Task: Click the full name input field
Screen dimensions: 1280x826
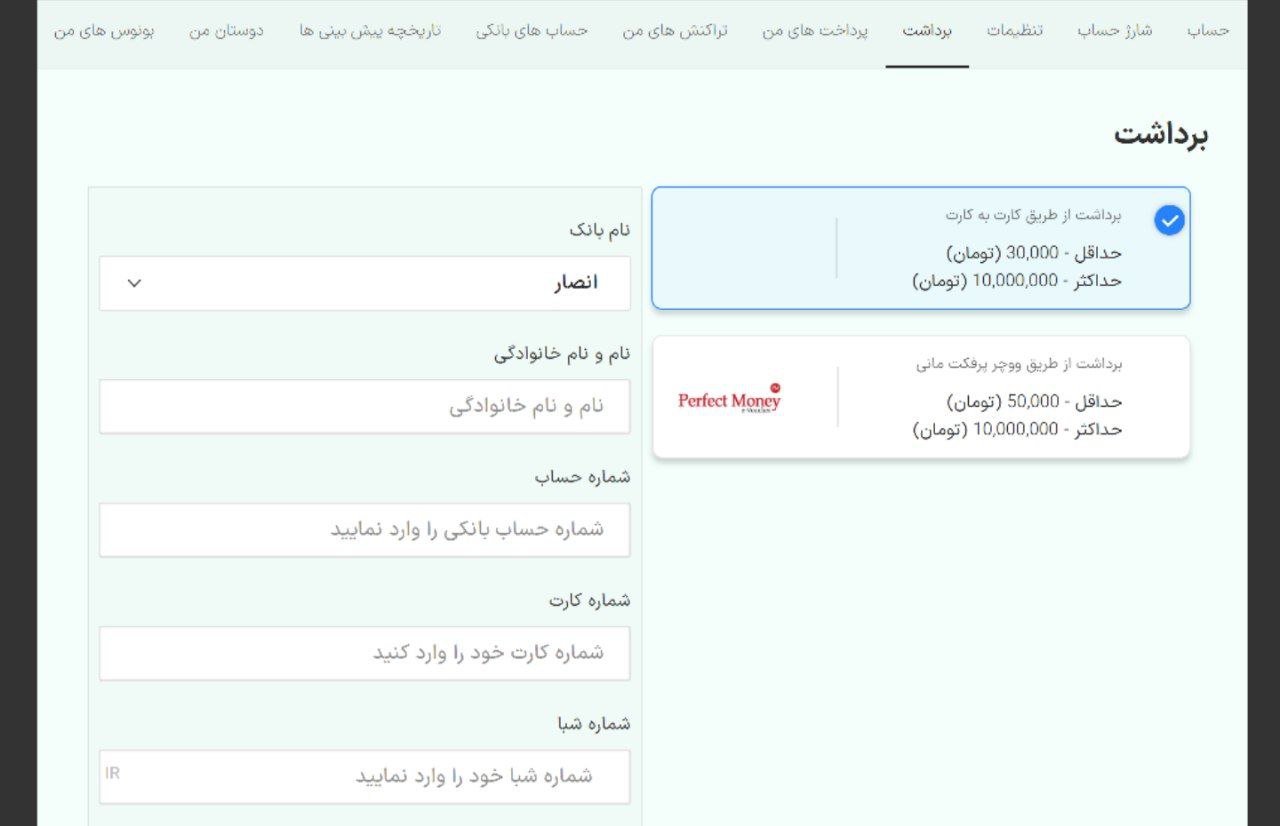Action: pyautogui.click(x=364, y=406)
